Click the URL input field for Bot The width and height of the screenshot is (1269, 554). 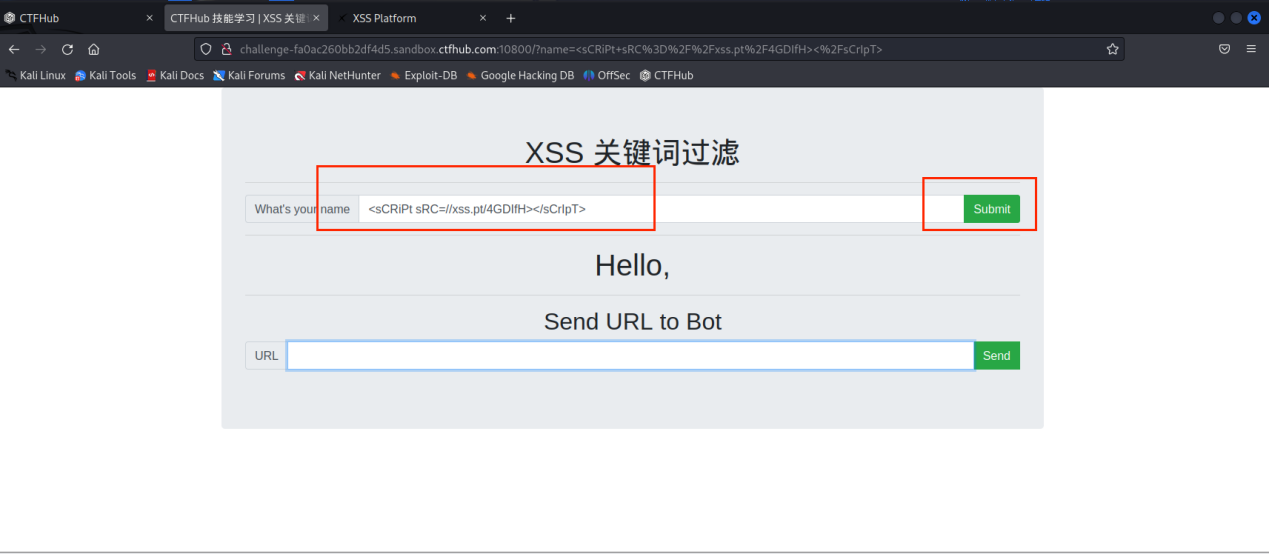(630, 355)
